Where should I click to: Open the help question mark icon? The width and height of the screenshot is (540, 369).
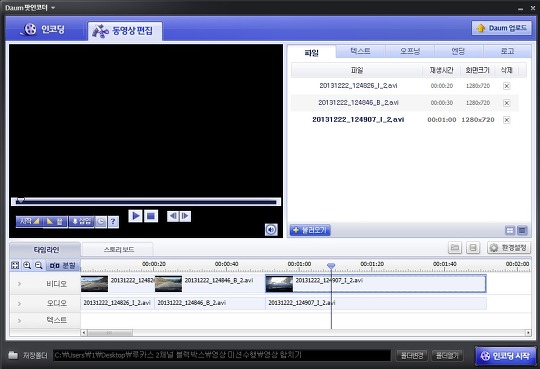click(113, 222)
